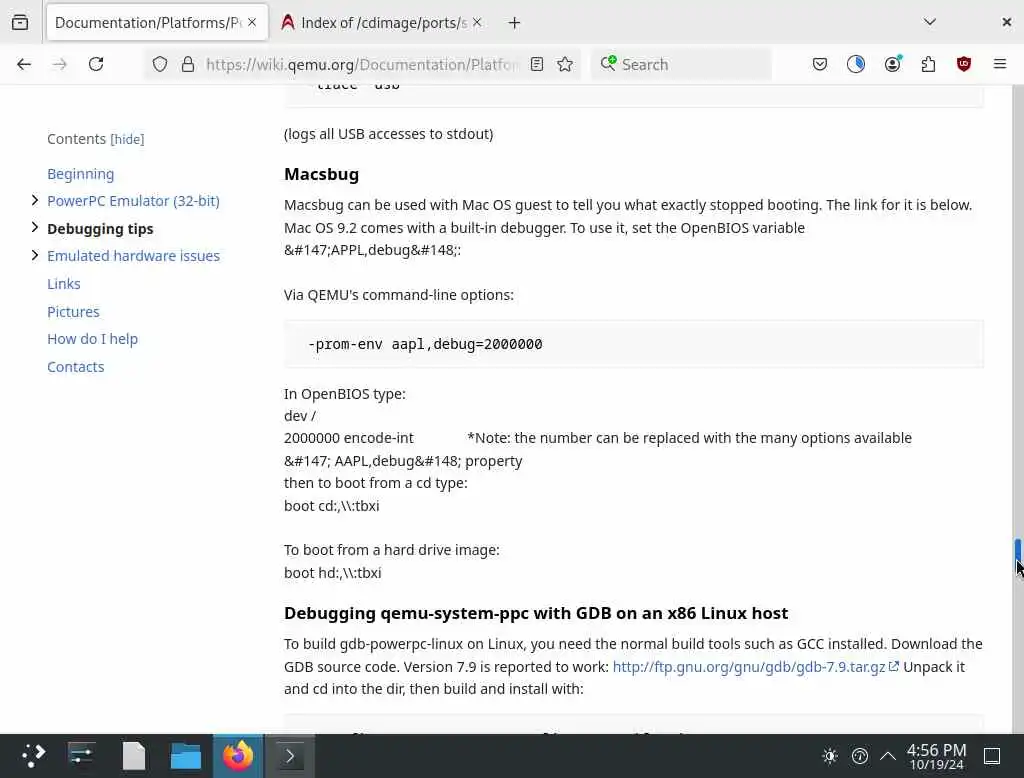This screenshot has height=778, width=1024.
Task: Open the clock showing 4:56 PM
Action: tap(936, 756)
